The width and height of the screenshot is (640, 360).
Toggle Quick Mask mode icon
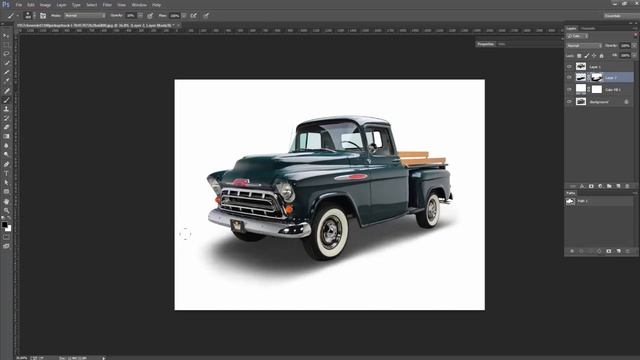point(6,237)
